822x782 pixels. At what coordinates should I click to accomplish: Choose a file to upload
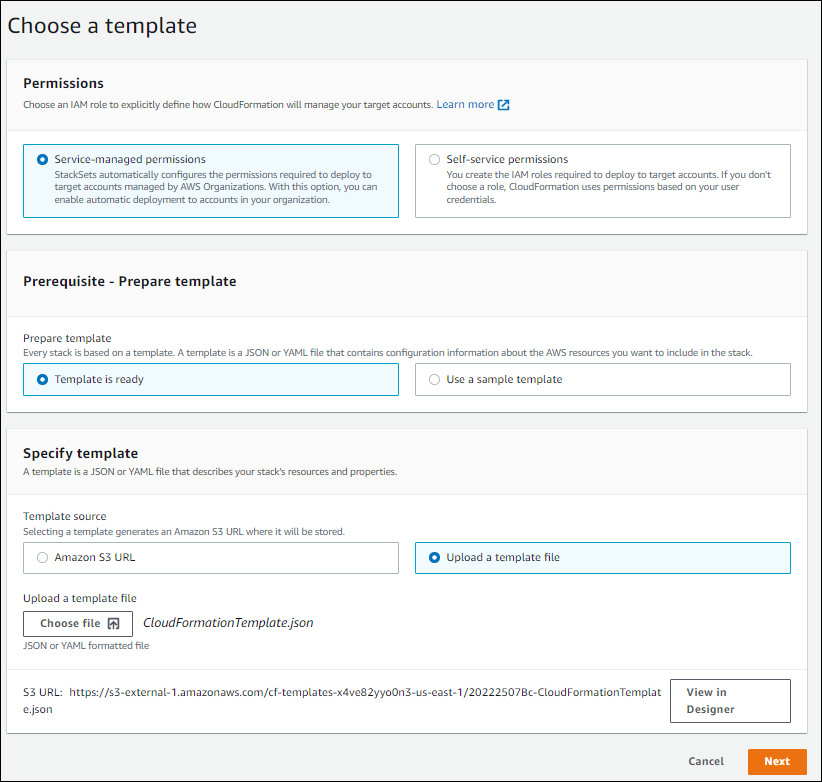tap(77, 623)
